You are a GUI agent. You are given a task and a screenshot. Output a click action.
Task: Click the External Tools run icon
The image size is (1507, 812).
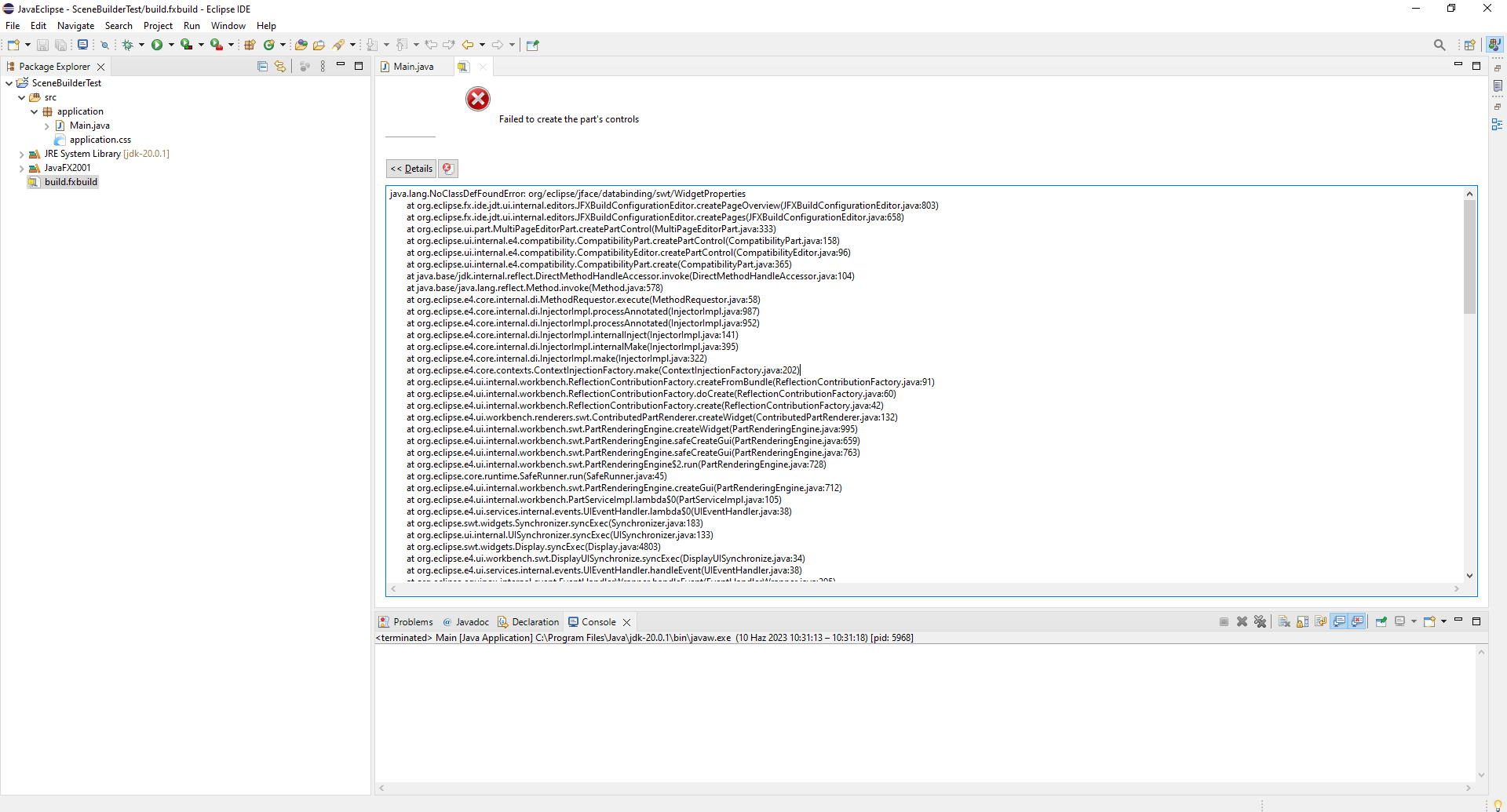[216, 45]
